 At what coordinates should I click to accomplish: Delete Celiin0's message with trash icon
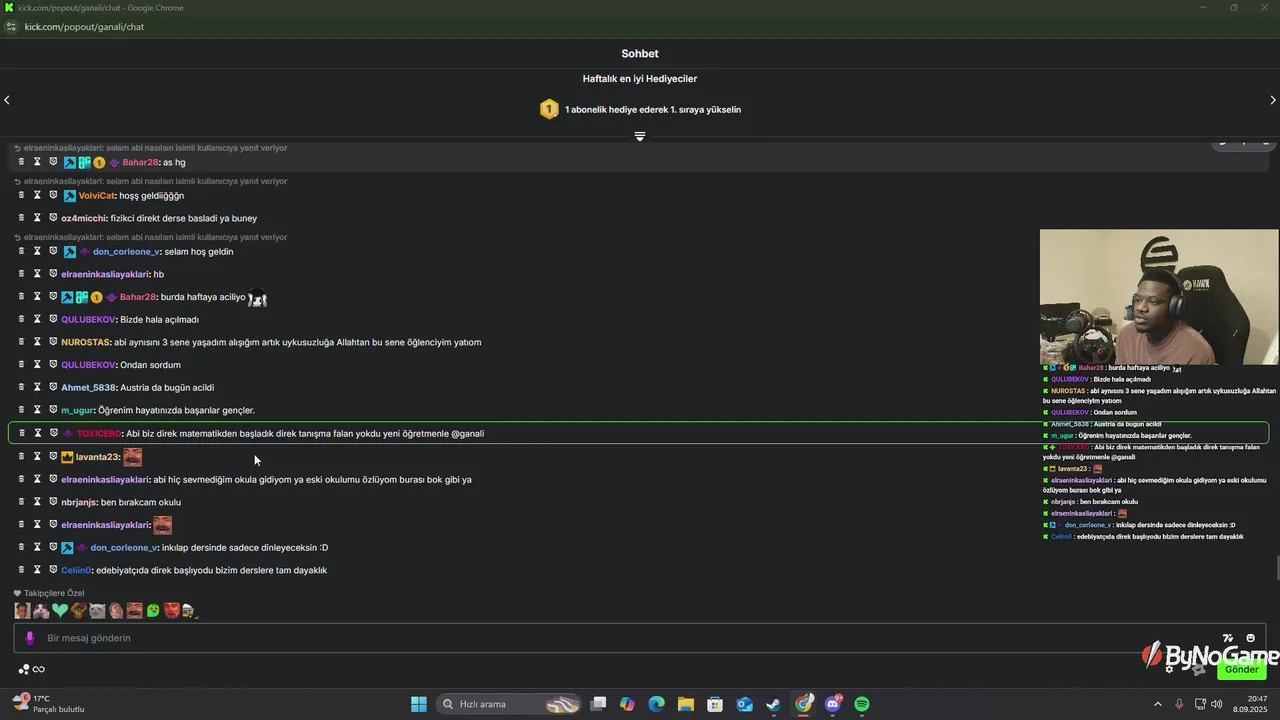[x=21, y=570]
